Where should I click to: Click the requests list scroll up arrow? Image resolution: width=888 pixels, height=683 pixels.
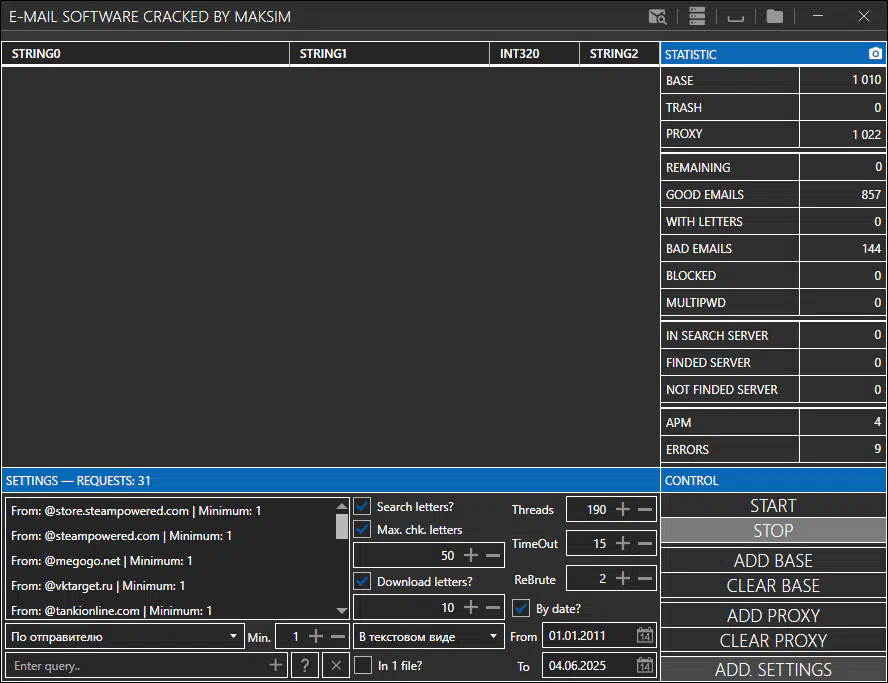[x=341, y=506]
